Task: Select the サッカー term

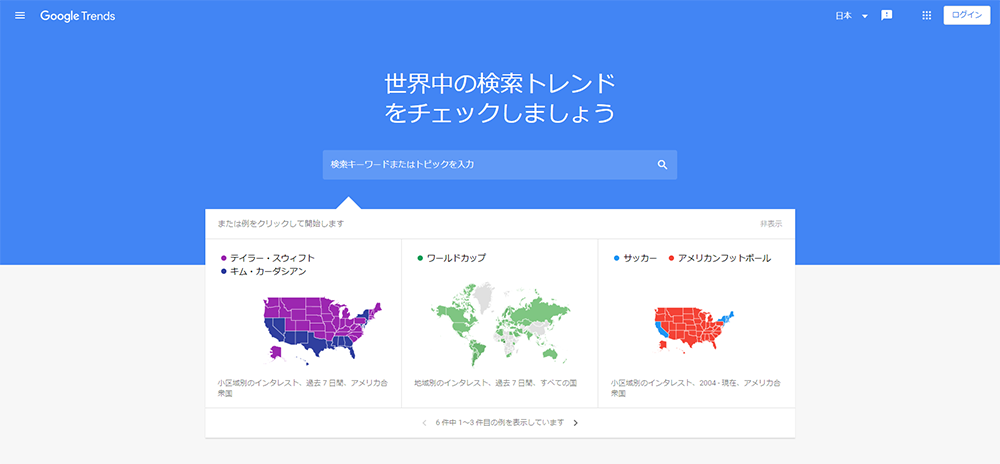Action: point(640,258)
